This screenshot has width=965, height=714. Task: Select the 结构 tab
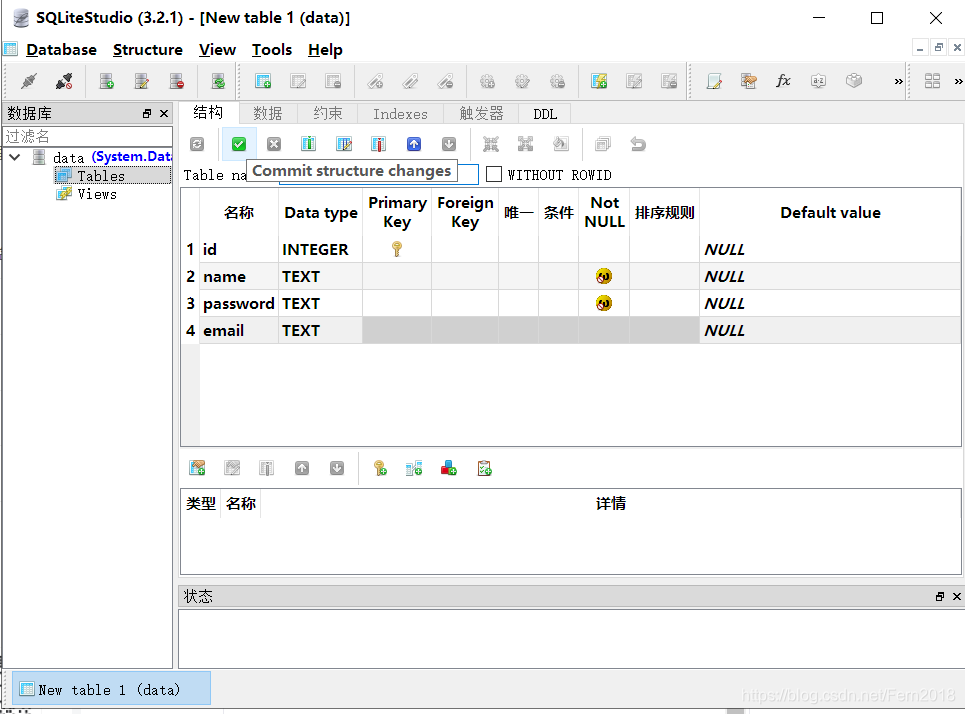207,113
